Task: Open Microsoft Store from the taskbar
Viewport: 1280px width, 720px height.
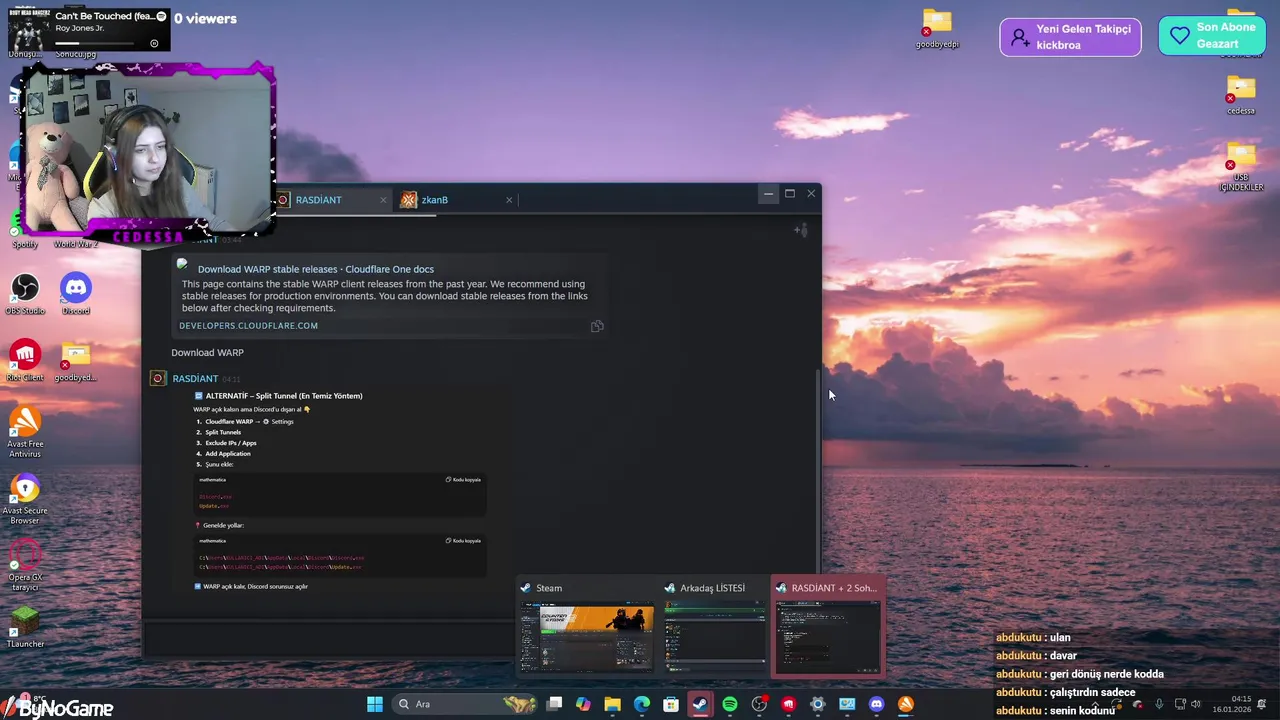Action: click(x=671, y=704)
